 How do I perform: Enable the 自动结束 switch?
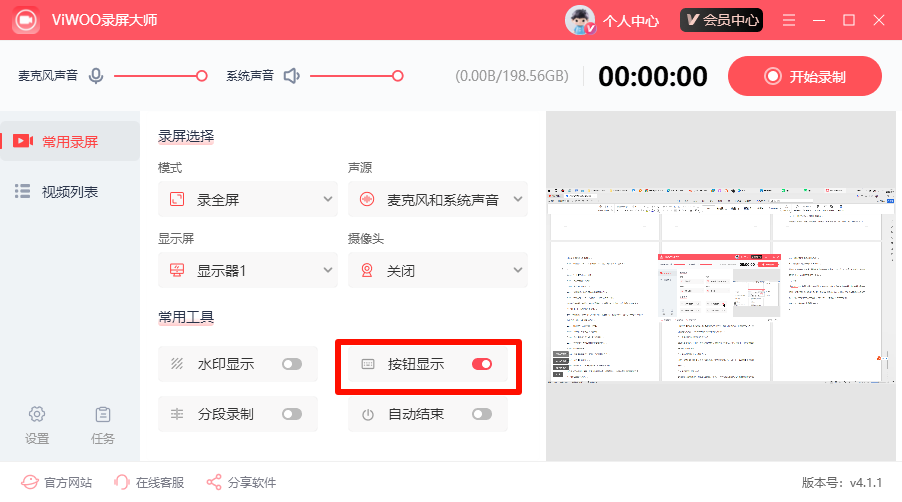482,414
